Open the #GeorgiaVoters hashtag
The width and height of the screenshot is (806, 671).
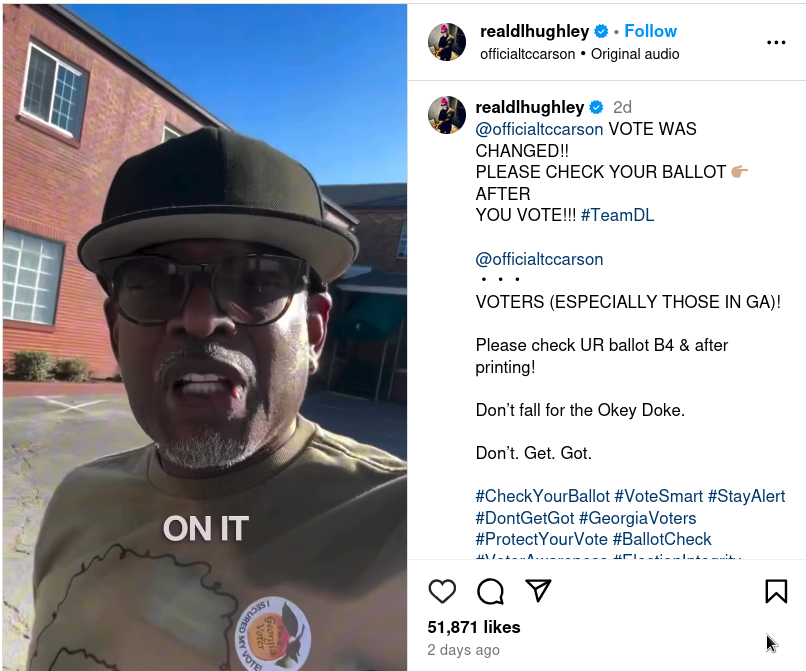(x=637, y=518)
